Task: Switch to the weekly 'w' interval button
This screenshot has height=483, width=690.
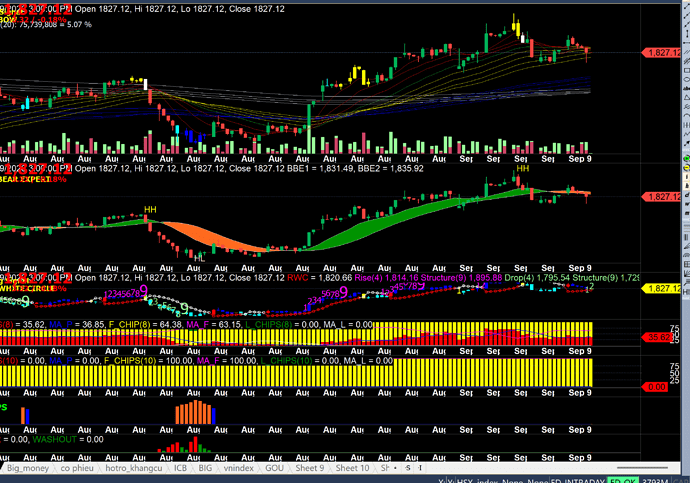Action: pyautogui.click(x=686, y=204)
